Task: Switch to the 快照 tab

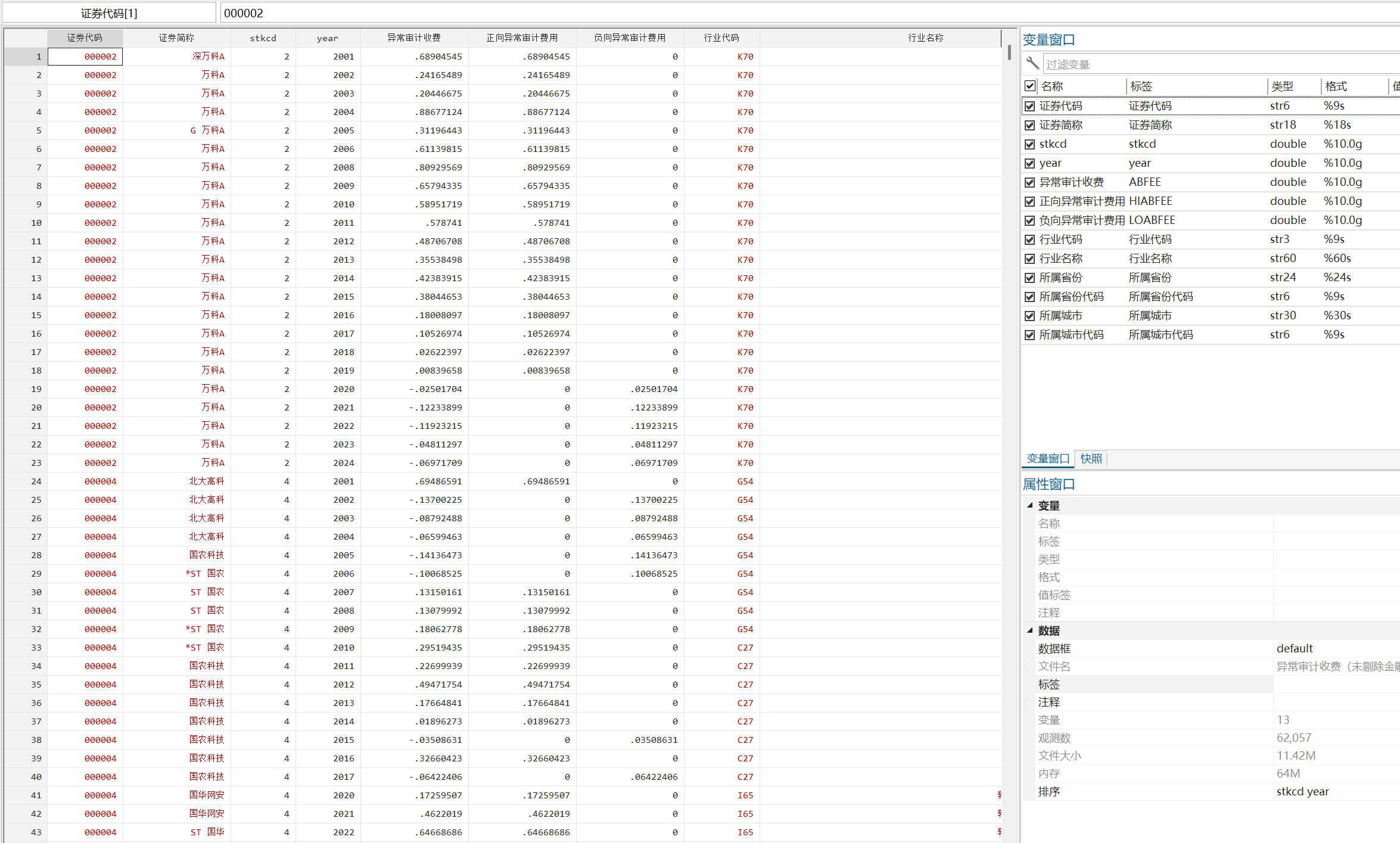Action: click(1091, 459)
